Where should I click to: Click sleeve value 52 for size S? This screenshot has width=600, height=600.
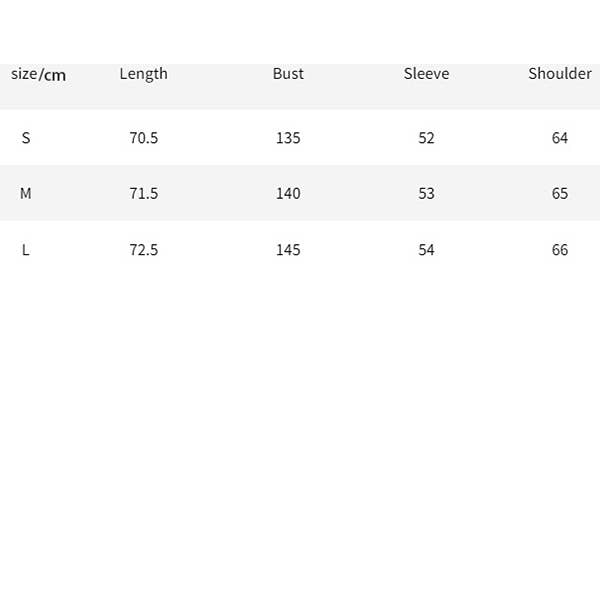(427, 138)
